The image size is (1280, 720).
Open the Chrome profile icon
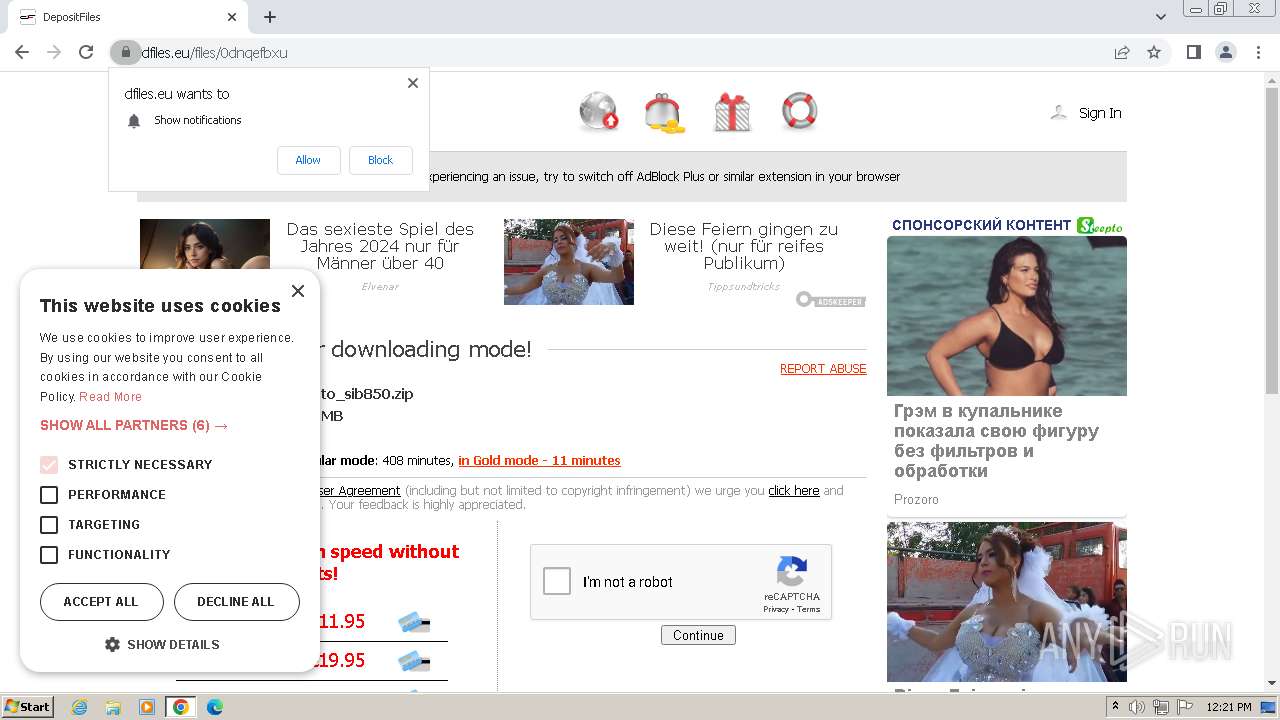1226,53
